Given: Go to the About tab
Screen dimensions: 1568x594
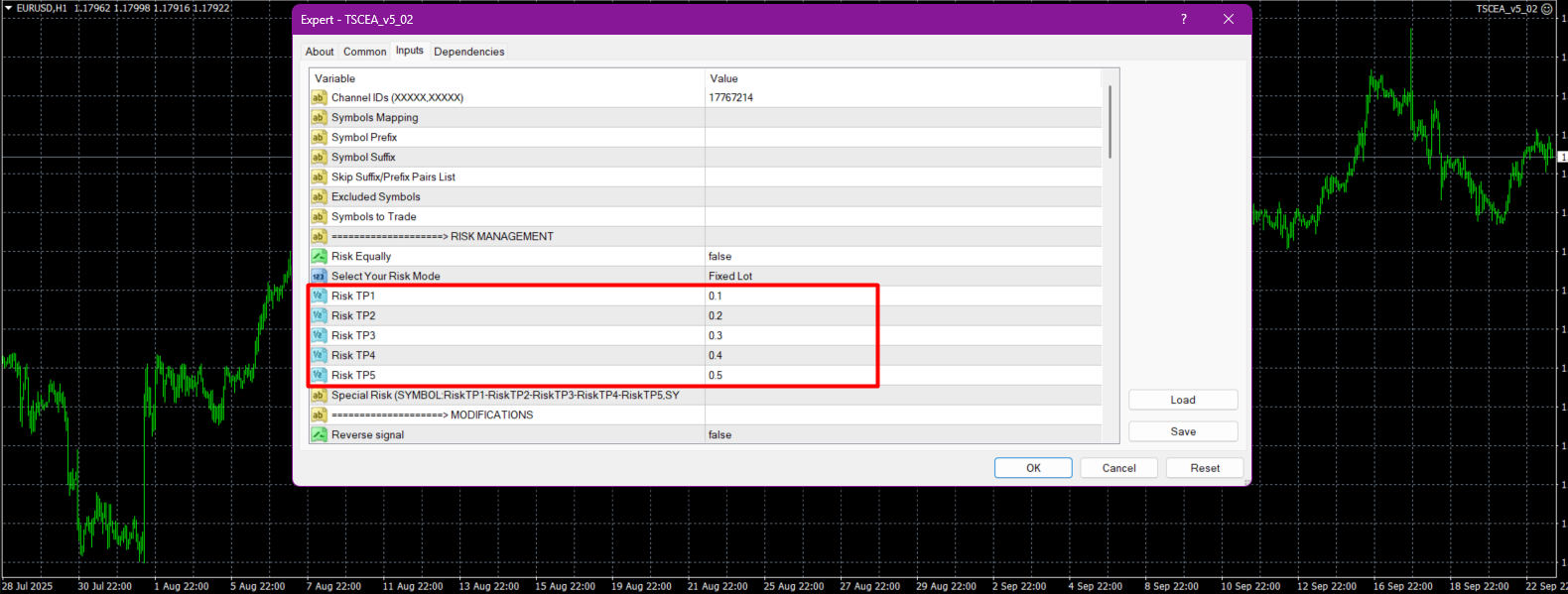Looking at the screenshot, I should point(320,52).
